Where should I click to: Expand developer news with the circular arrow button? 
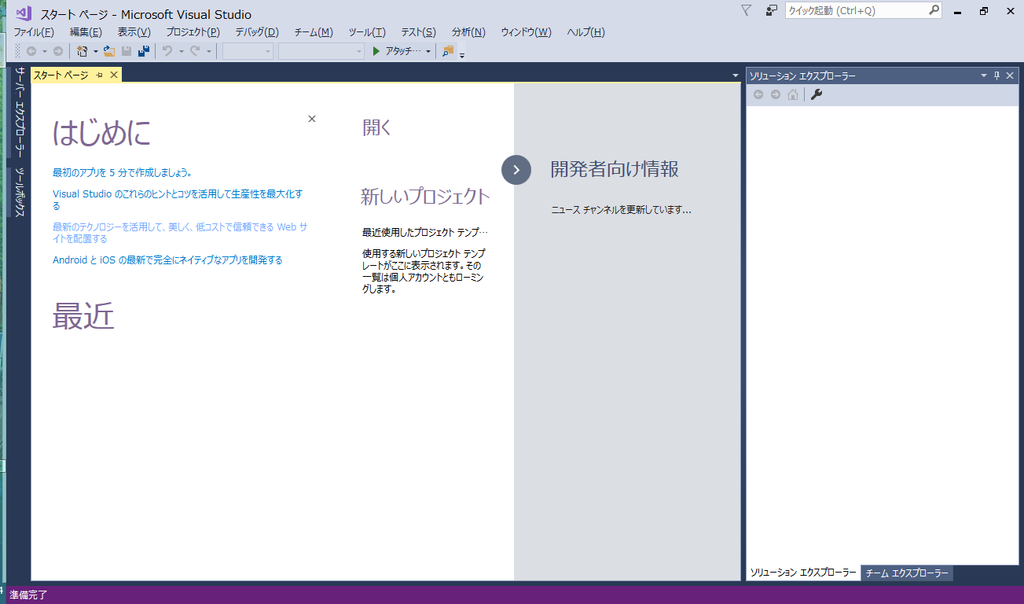point(517,170)
